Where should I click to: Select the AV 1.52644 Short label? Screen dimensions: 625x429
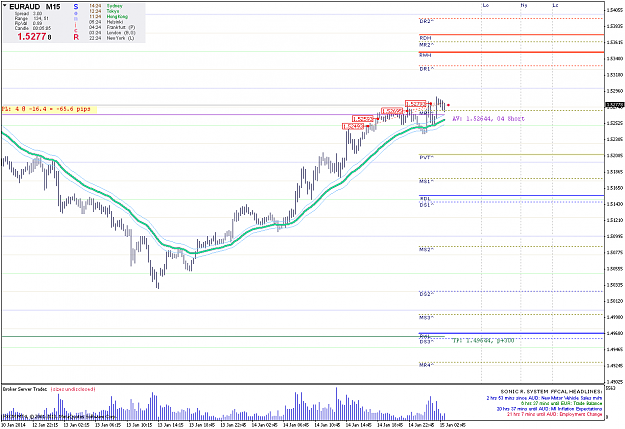(488, 119)
